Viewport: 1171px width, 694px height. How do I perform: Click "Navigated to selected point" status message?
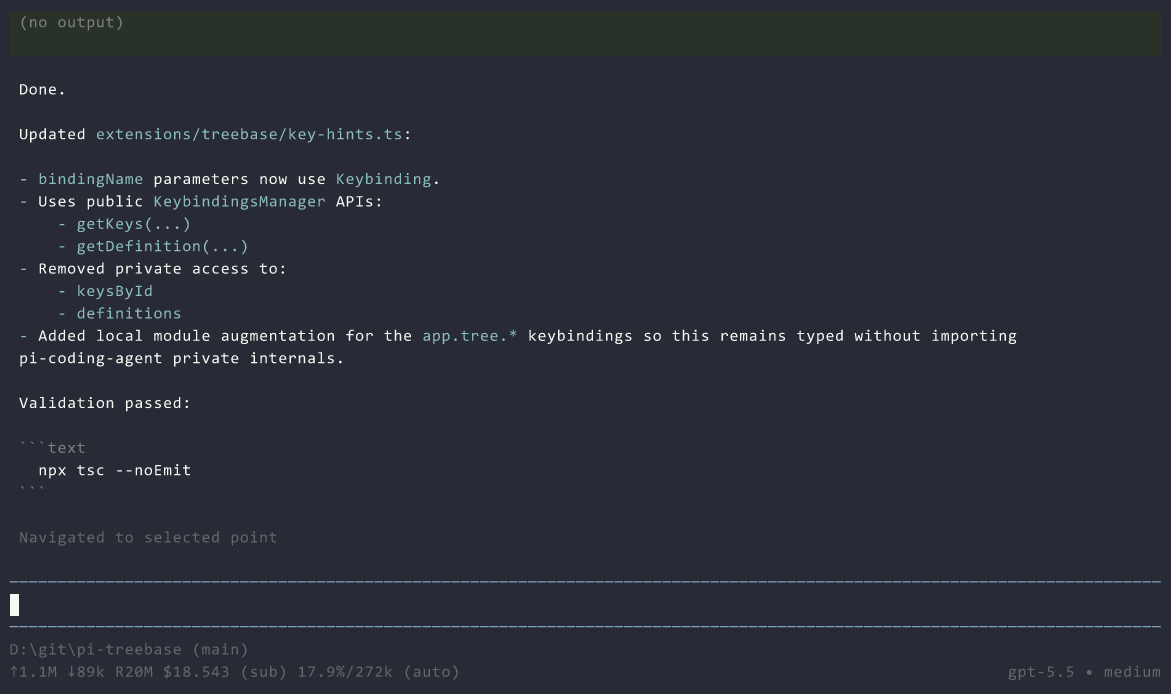coord(148,538)
